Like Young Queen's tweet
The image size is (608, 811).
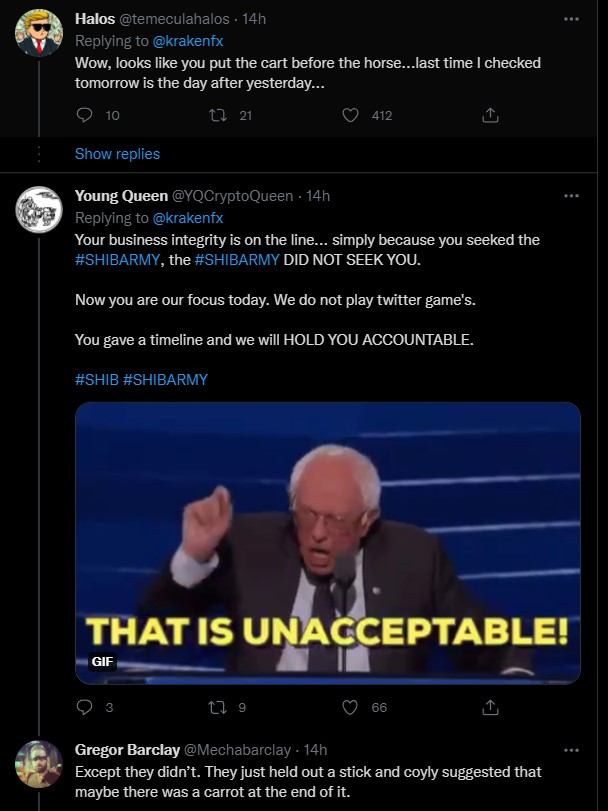coord(350,708)
